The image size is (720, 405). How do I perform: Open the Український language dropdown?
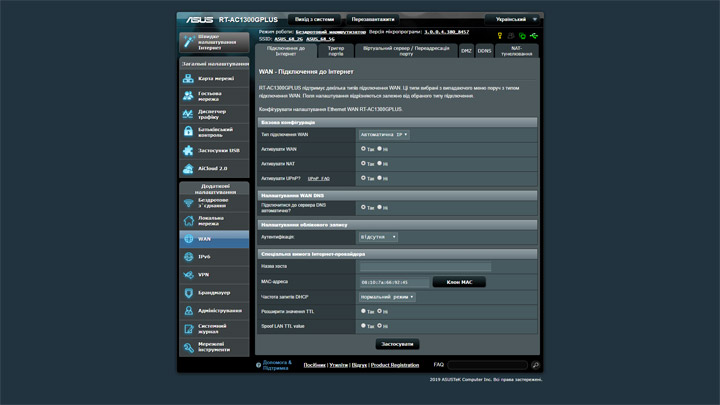click(x=513, y=19)
